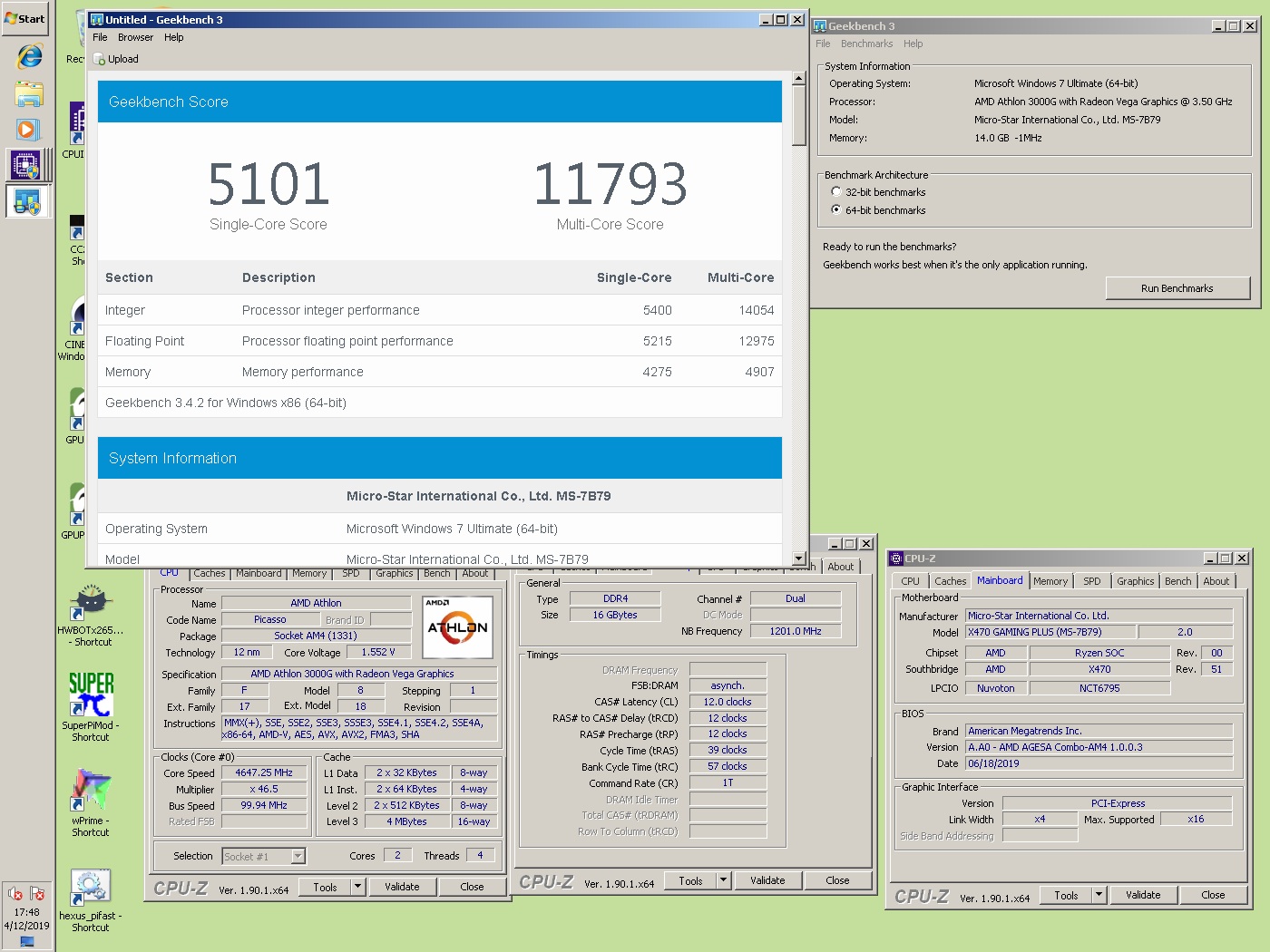Click Tools button in the middle CPU-Z window

(690, 880)
